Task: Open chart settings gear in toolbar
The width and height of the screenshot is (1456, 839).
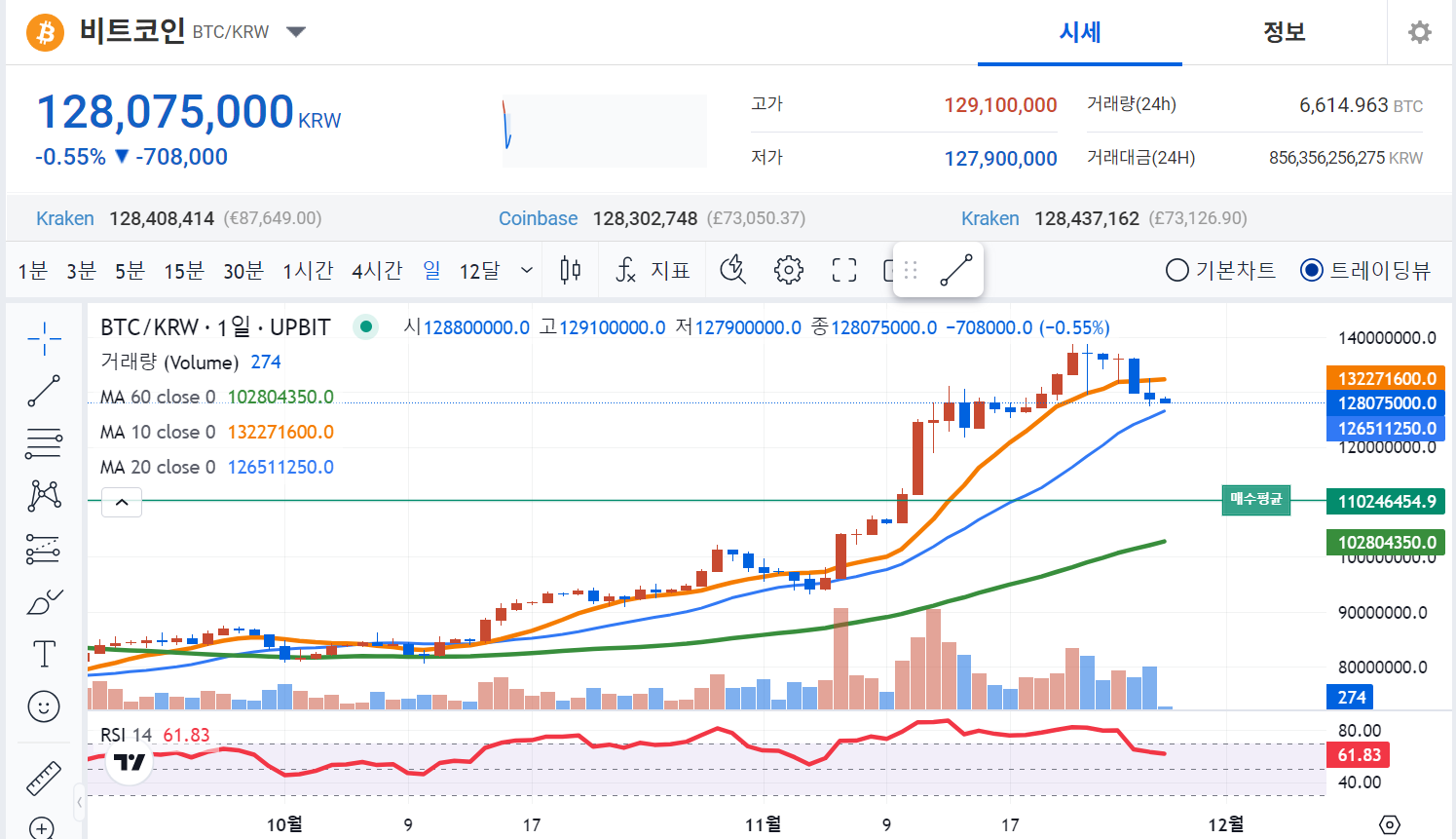Action: (789, 270)
